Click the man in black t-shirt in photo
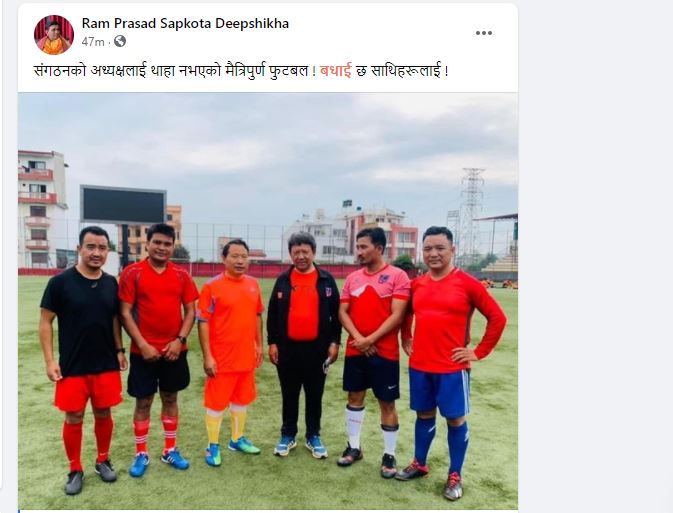Viewport: 673px width, 513px height. (x=83, y=358)
